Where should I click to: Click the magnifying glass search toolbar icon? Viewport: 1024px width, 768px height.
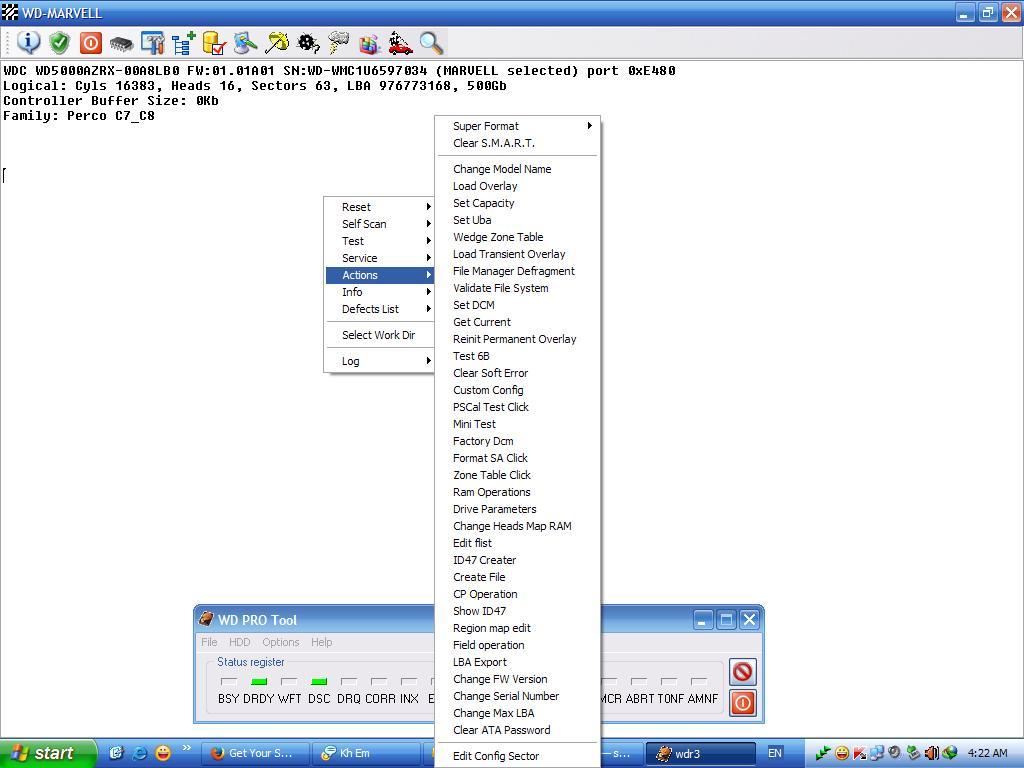(x=431, y=43)
